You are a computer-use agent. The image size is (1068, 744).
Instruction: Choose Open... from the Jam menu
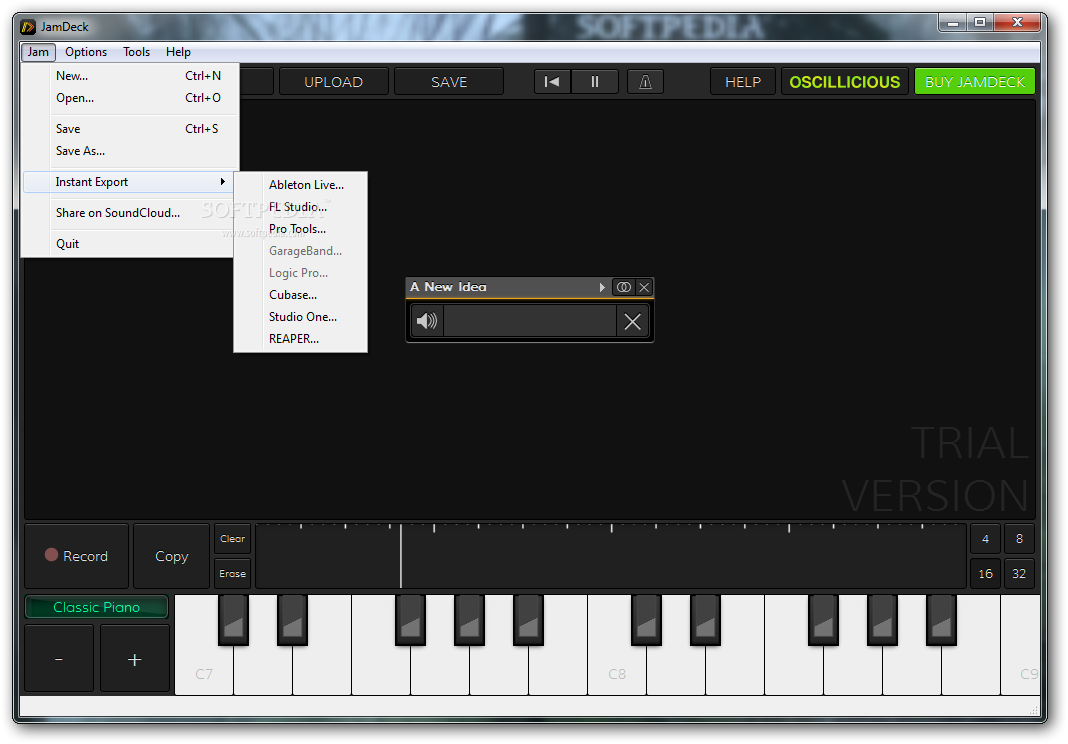[x=131, y=97]
